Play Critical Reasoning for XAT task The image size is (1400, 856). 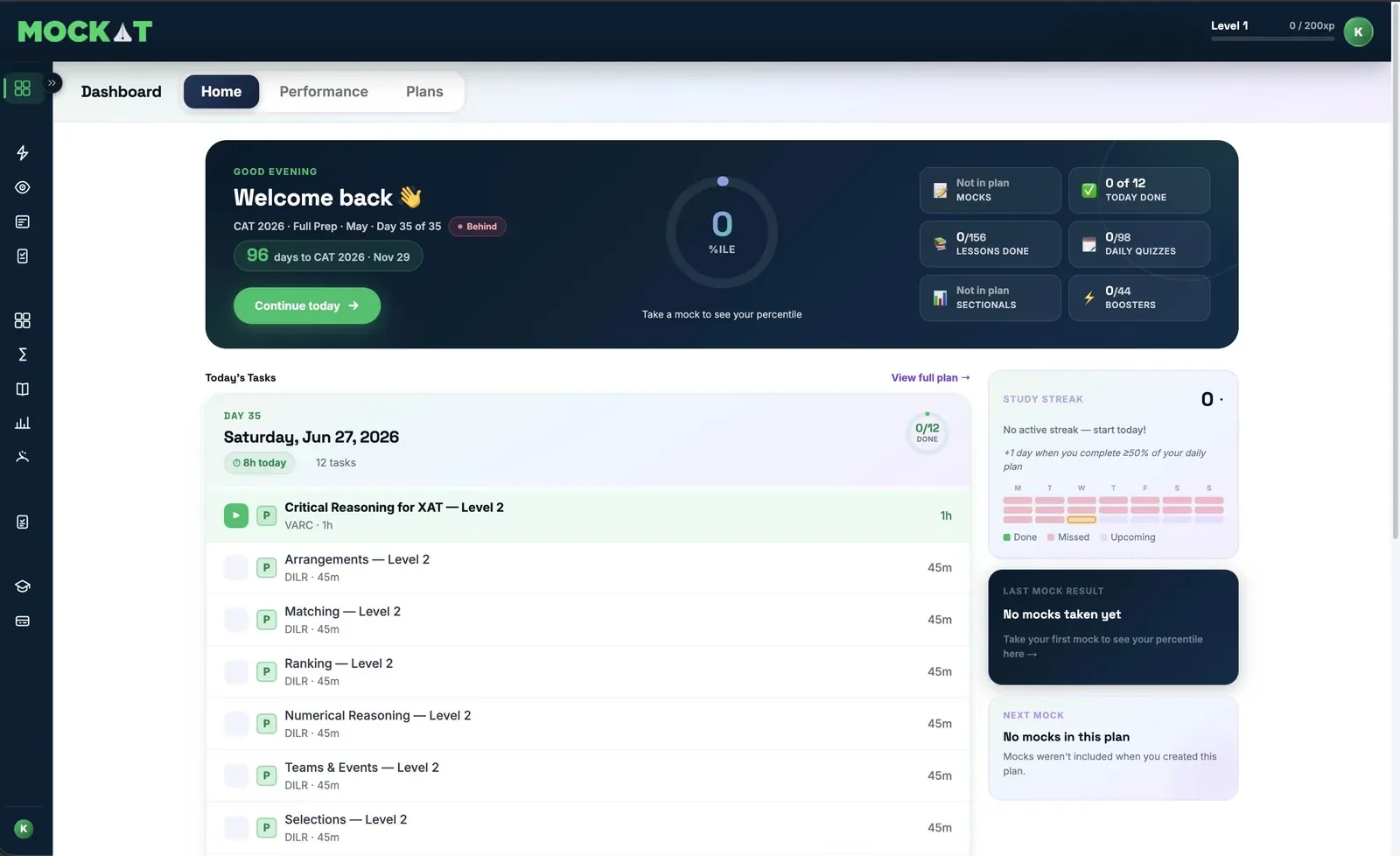point(236,516)
